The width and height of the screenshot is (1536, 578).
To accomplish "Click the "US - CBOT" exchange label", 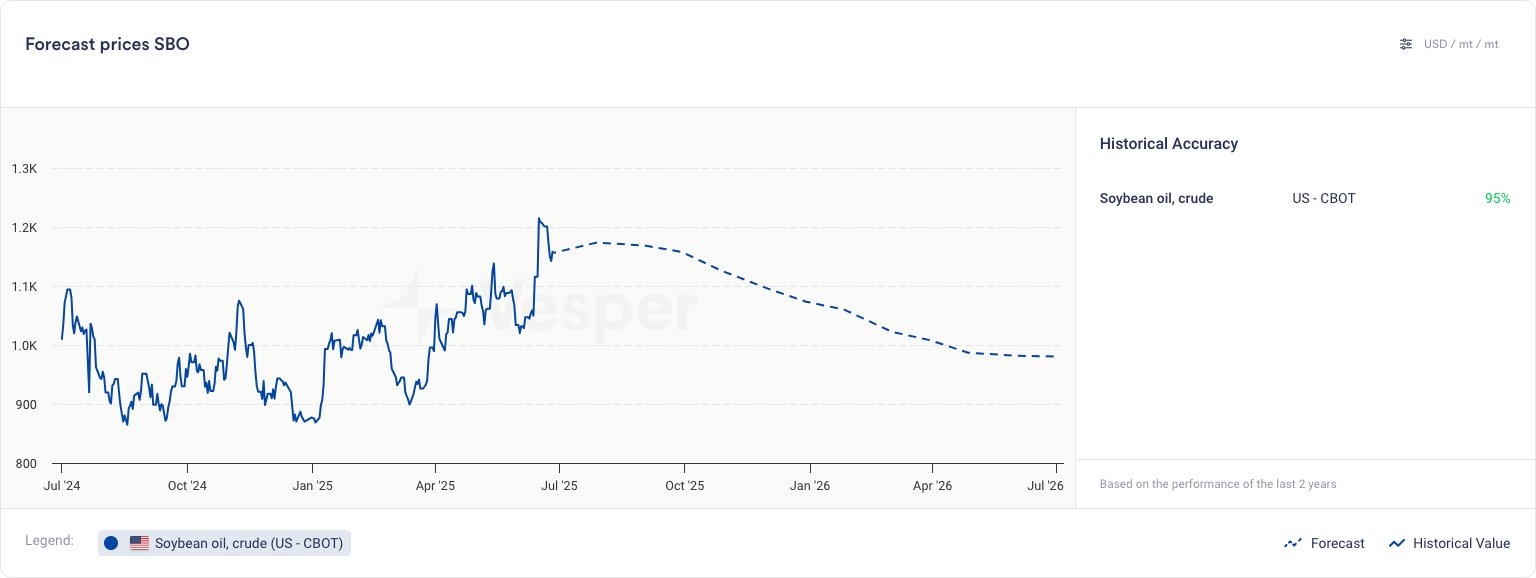I will tap(1323, 198).
